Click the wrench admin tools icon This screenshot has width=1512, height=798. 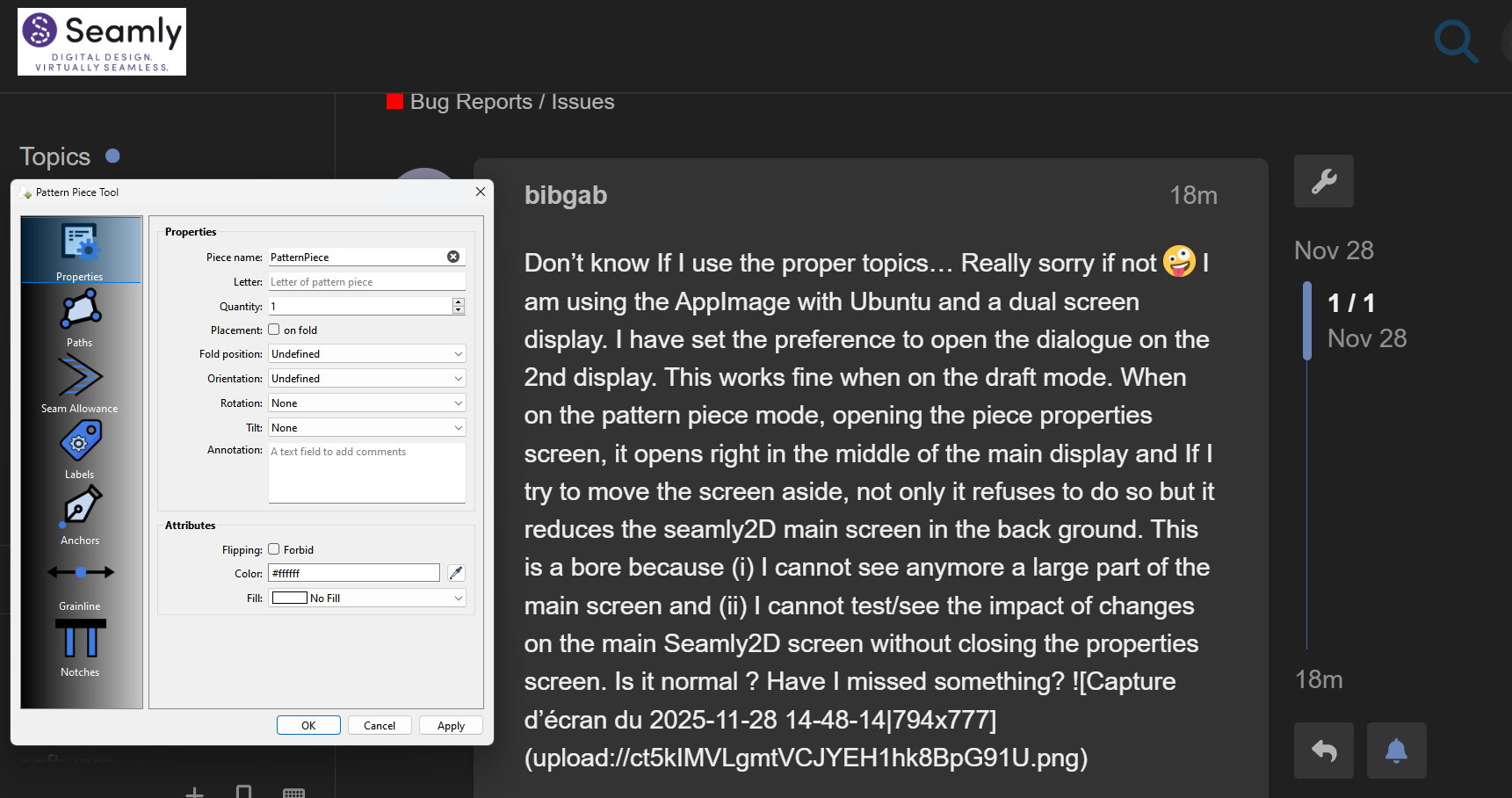pos(1323,181)
